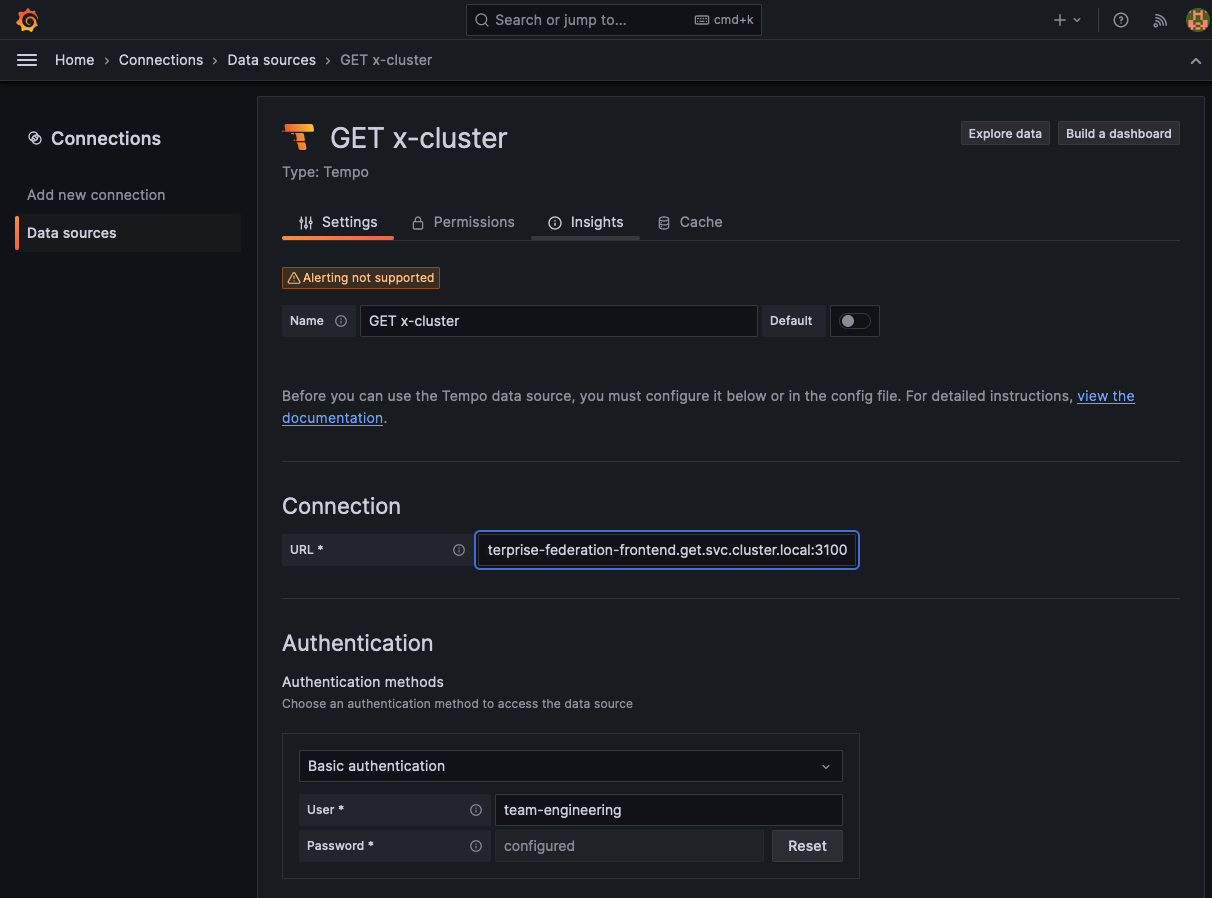The image size is (1212, 898).
Task: Open the Basic authentication method dropdown
Action: [x=570, y=766]
